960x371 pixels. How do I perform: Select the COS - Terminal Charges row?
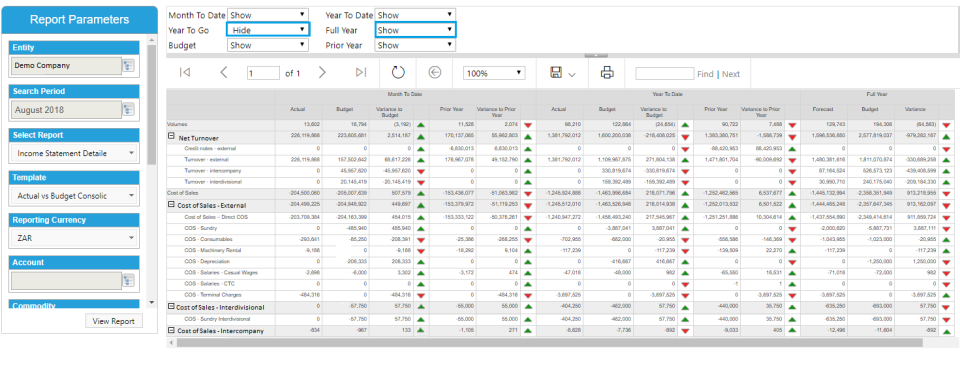click(x=211, y=295)
